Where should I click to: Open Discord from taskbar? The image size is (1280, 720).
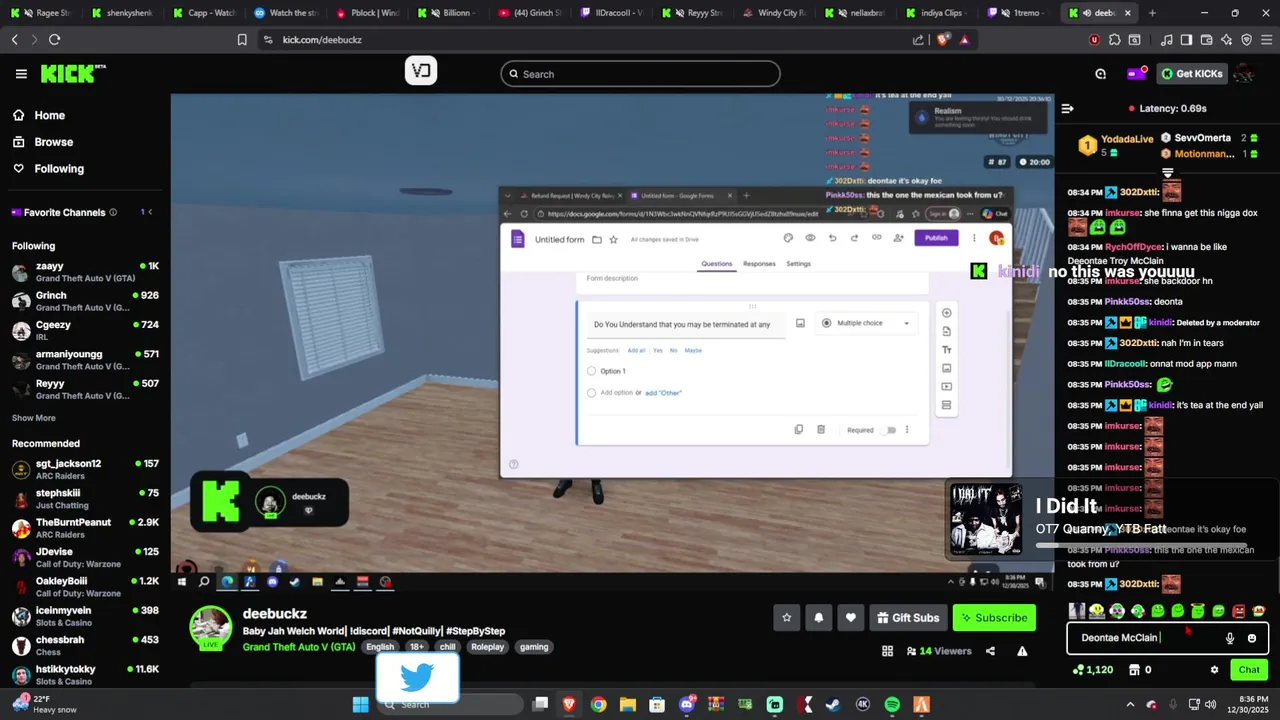[x=687, y=705]
